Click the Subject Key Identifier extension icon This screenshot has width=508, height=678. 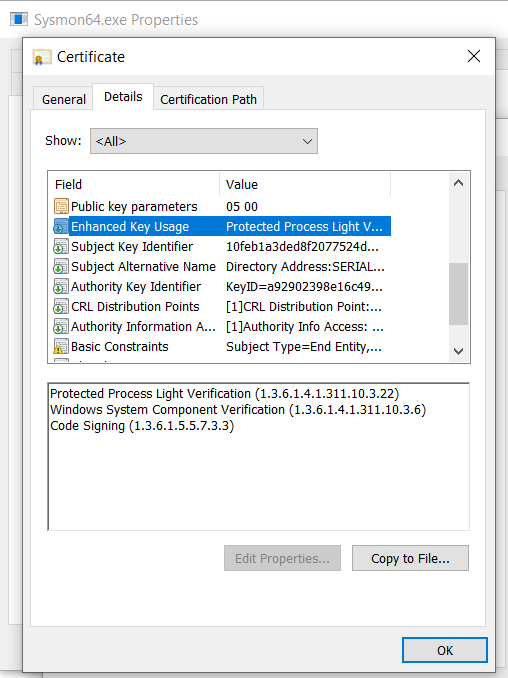click(61, 246)
